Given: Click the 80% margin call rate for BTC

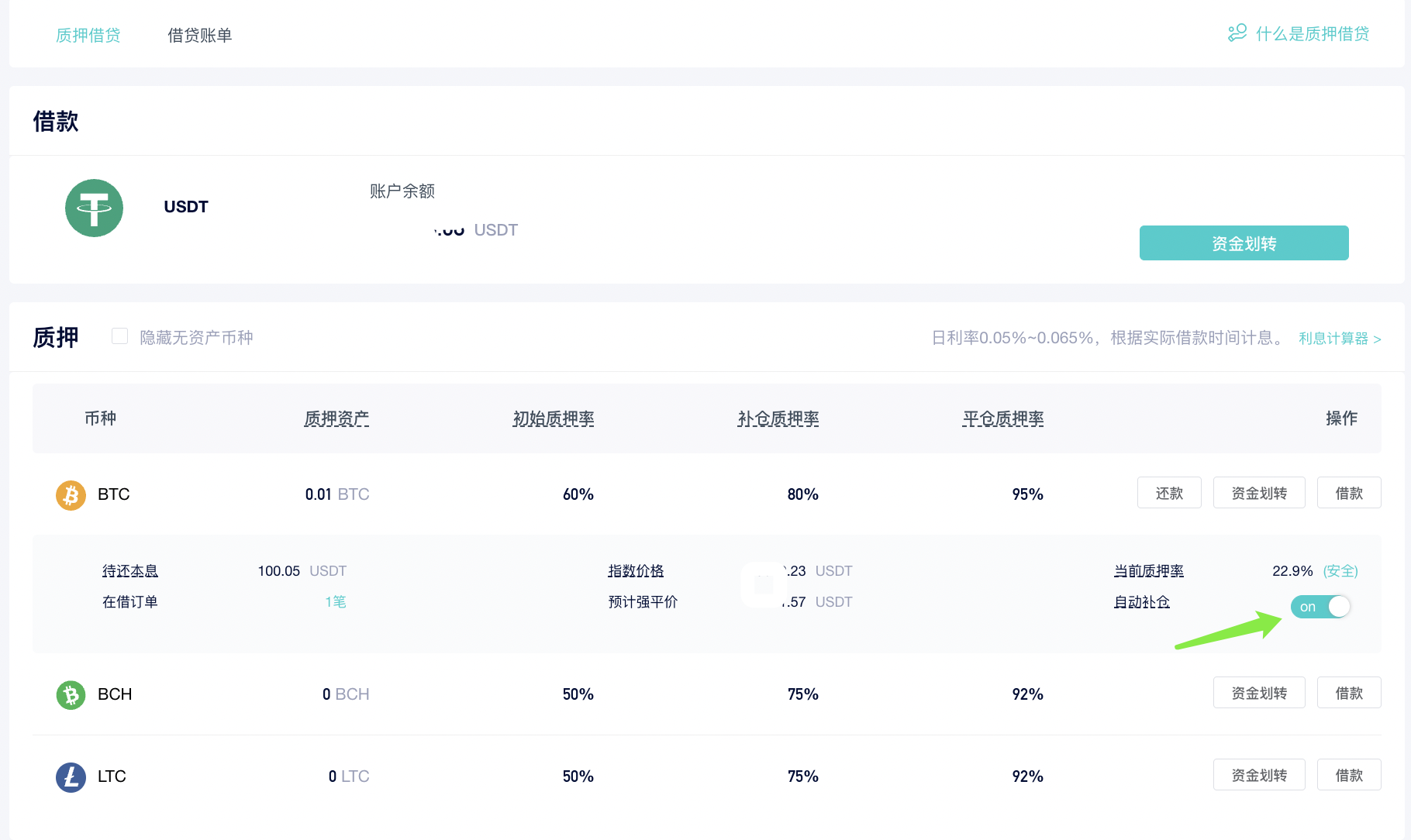Looking at the screenshot, I should click(803, 494).
